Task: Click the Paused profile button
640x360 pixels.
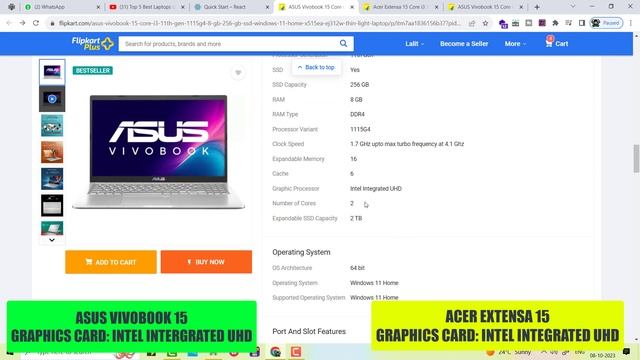Action: 607,23
